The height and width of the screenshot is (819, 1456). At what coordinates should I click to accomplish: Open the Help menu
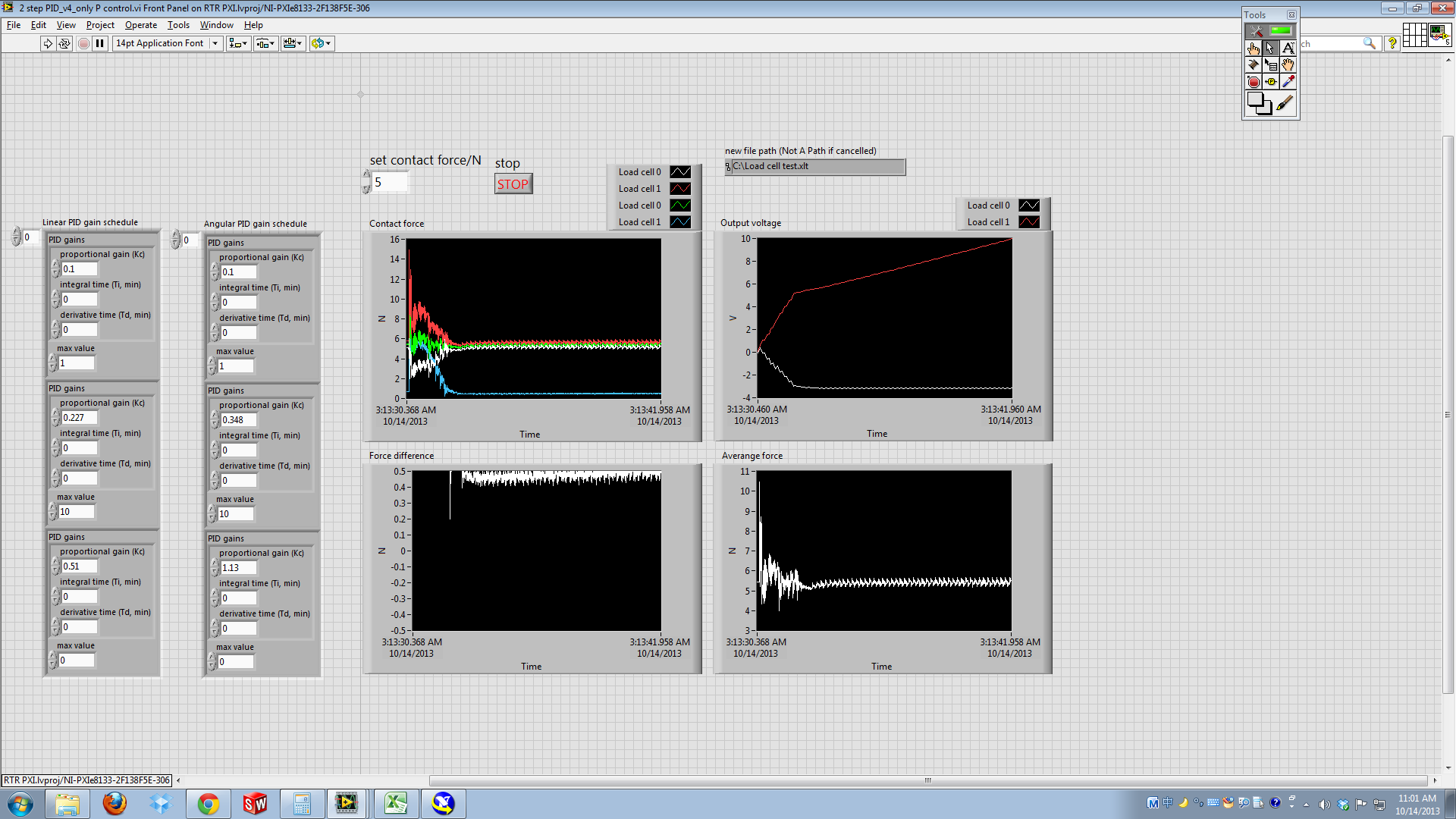pos(253,25)
